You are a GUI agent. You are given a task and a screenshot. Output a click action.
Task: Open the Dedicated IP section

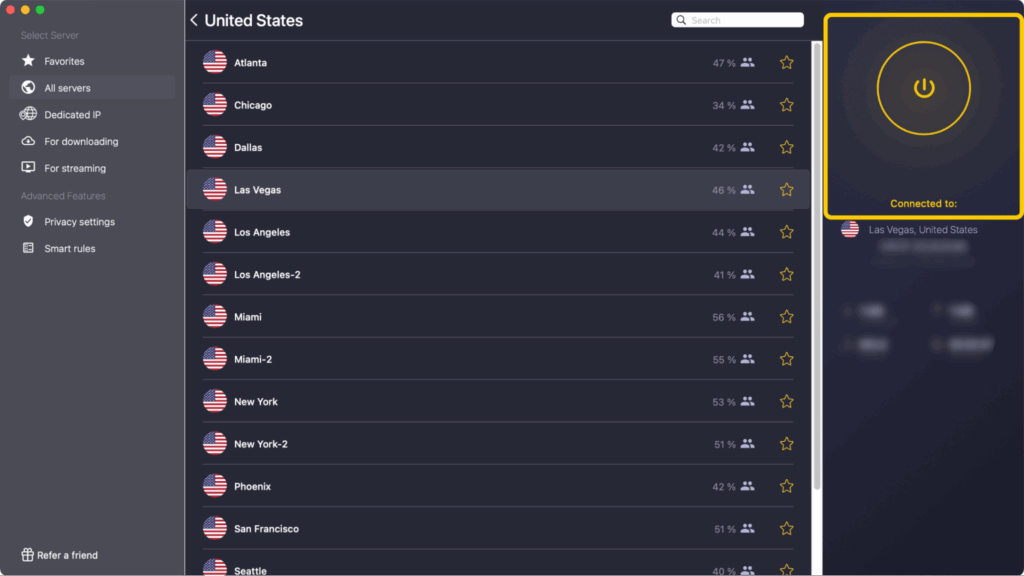pyautogui.click(x=72, y=115)
